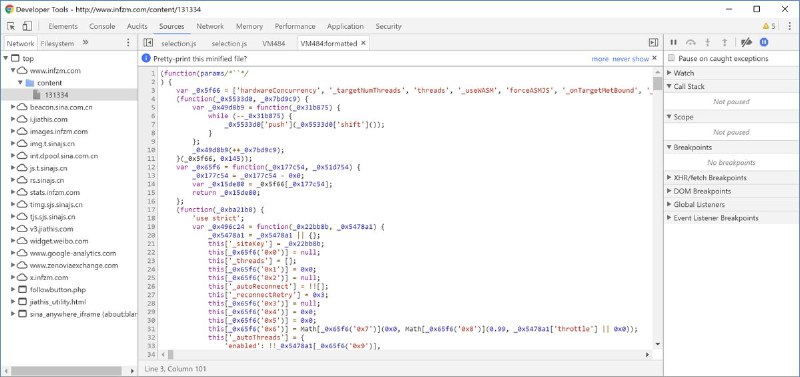Select widget.weibo.com in tree
The height and width of the screenshot is (377, 800).
[69, 241]
